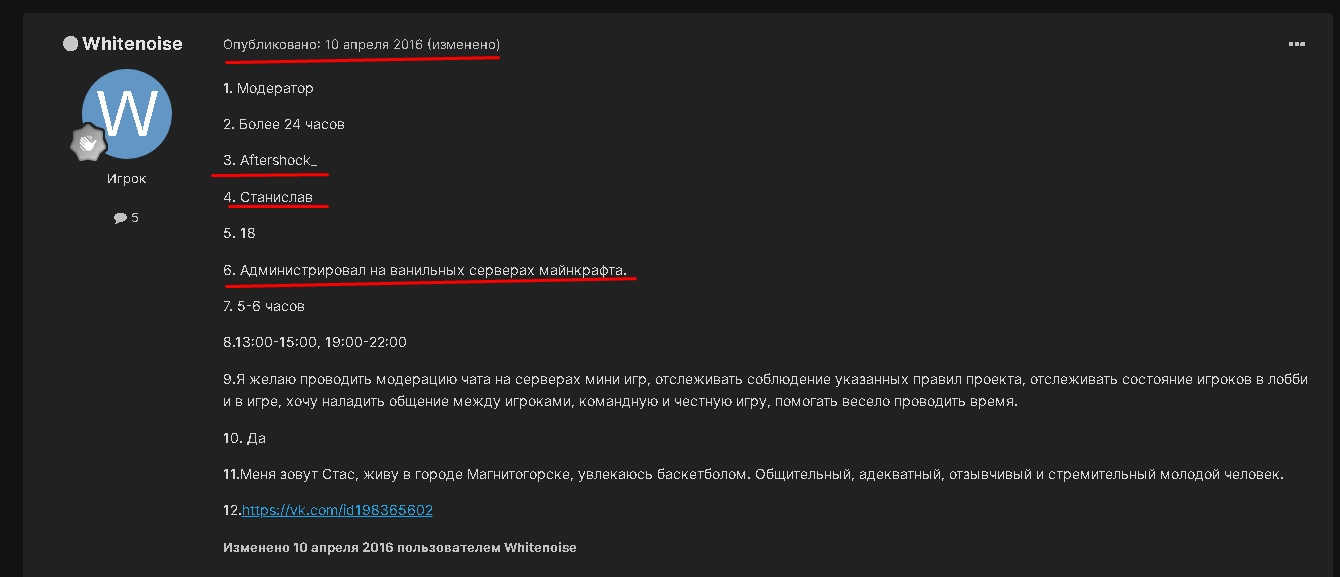1340x577 pixels.
Task: Click the "10. Да" answer line
Action: point(245,438)
